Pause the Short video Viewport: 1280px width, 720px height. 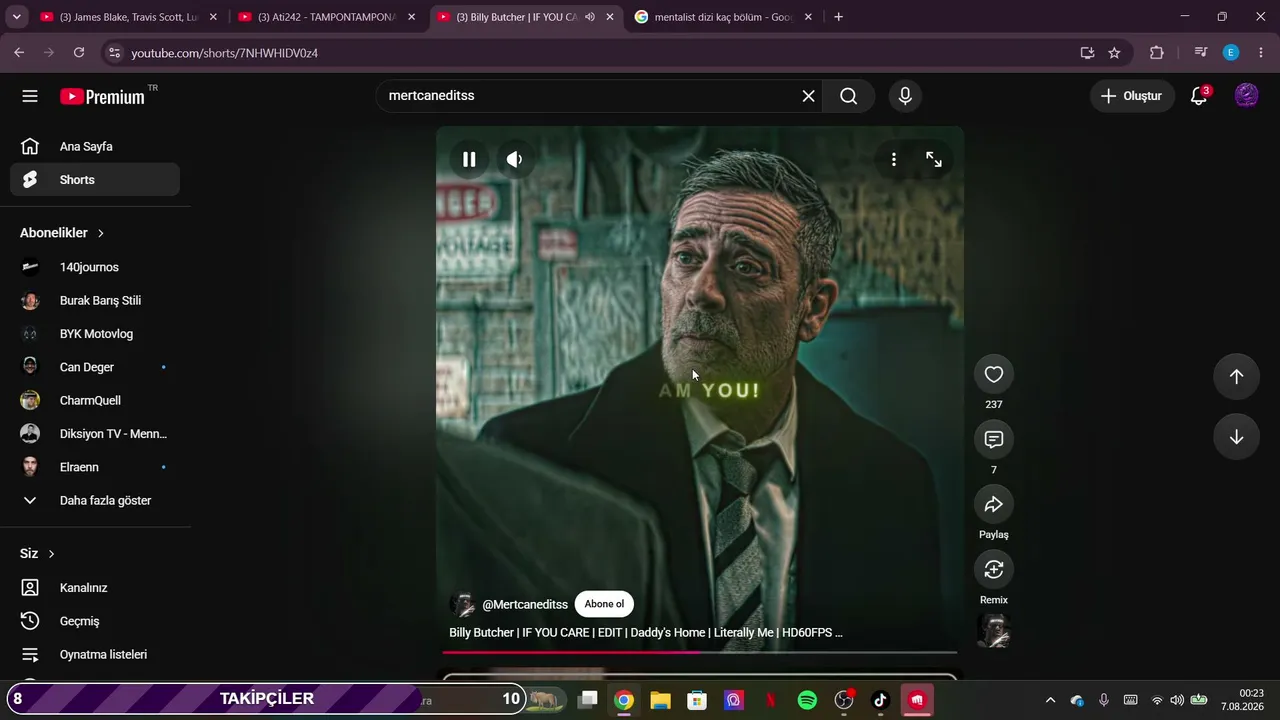[469, 159]
